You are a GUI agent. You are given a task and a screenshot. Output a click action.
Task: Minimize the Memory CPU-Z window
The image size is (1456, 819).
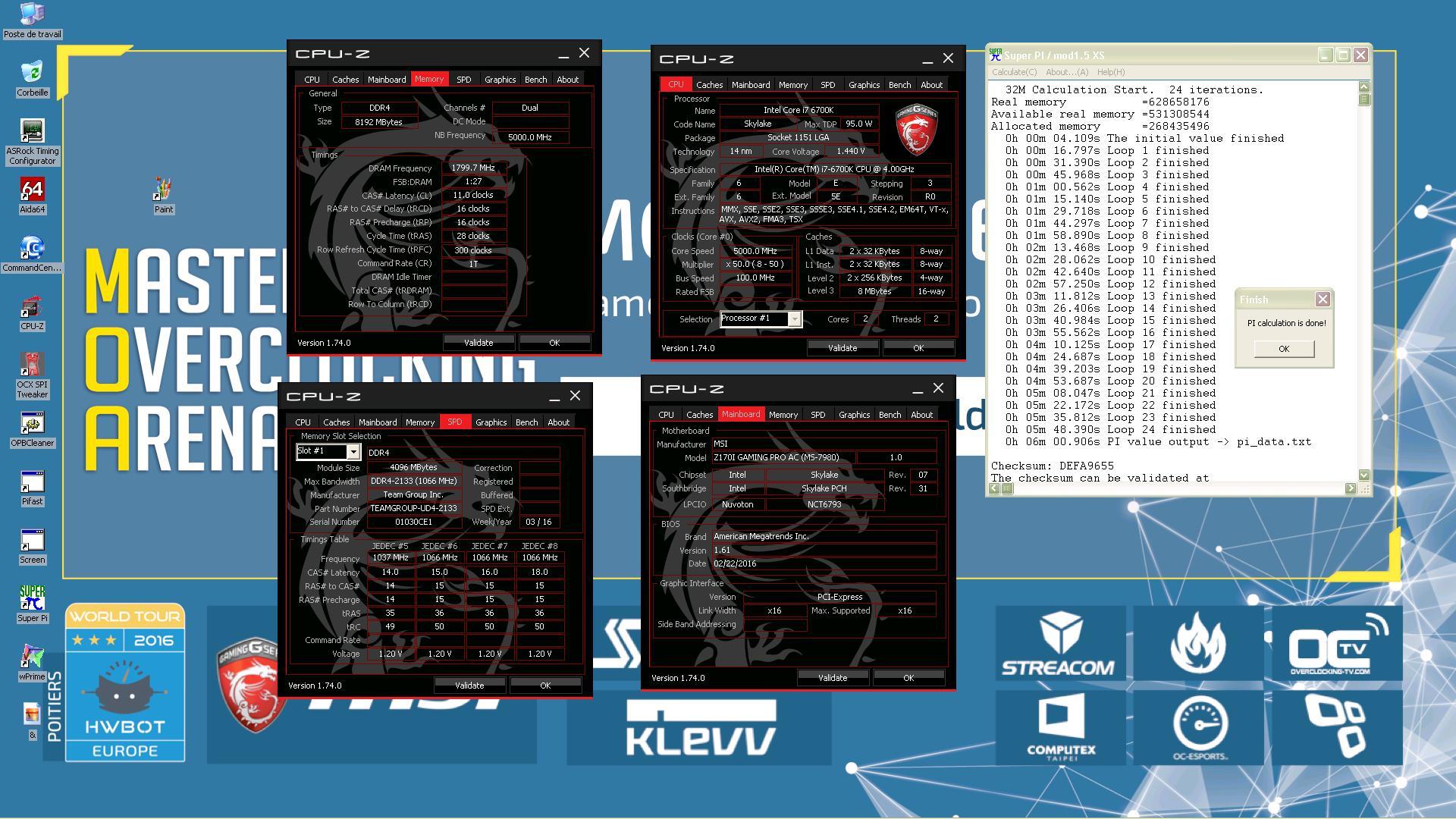563,54
